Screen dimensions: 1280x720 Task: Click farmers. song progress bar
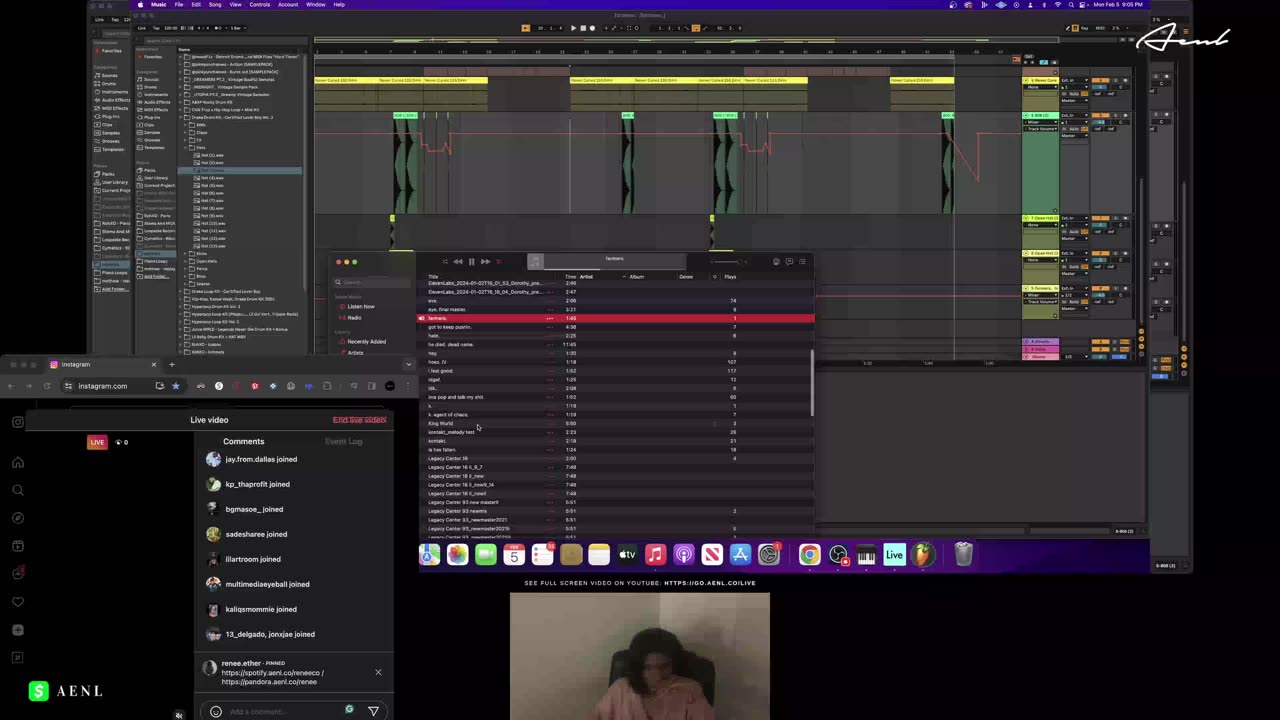click(x=615, y=269)
